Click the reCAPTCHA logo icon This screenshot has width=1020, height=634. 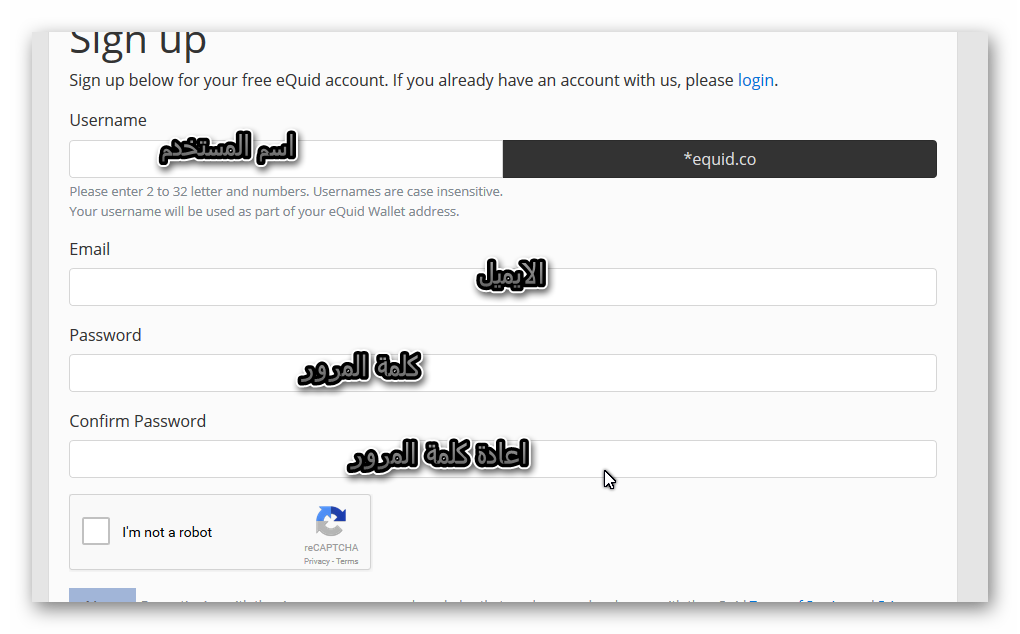click(331, 522)
